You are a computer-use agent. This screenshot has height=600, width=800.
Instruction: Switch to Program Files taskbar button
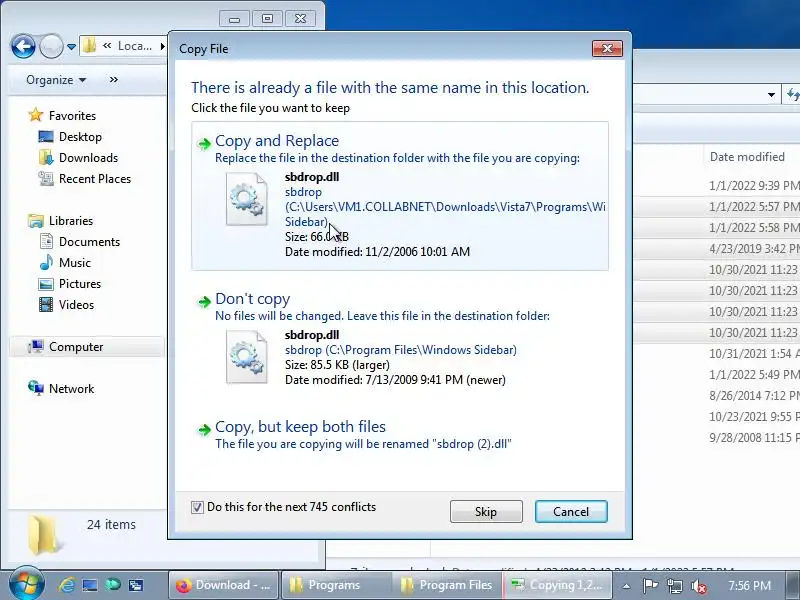click(446, 585)
